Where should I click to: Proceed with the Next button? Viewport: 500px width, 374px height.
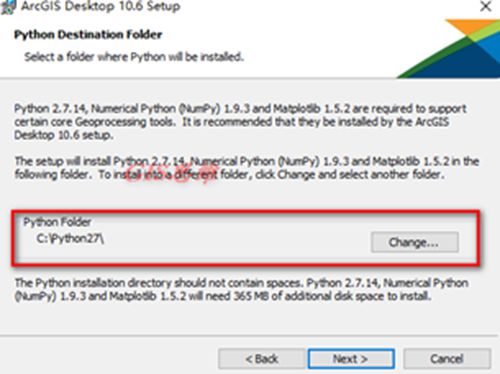351,359
